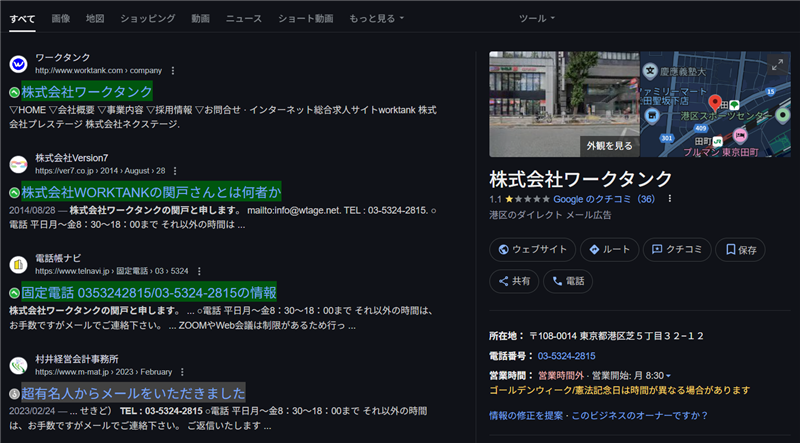Screen dimensions: 800x443
Task: Click the 慶應義塾大 school marker on map
Action: [x=650, y=71]
